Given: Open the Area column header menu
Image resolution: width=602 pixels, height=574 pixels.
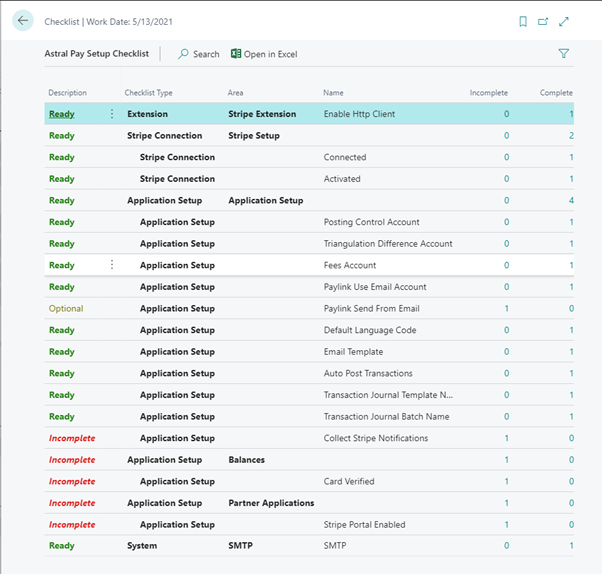Looking at the screenshot, I should (236, 93).
